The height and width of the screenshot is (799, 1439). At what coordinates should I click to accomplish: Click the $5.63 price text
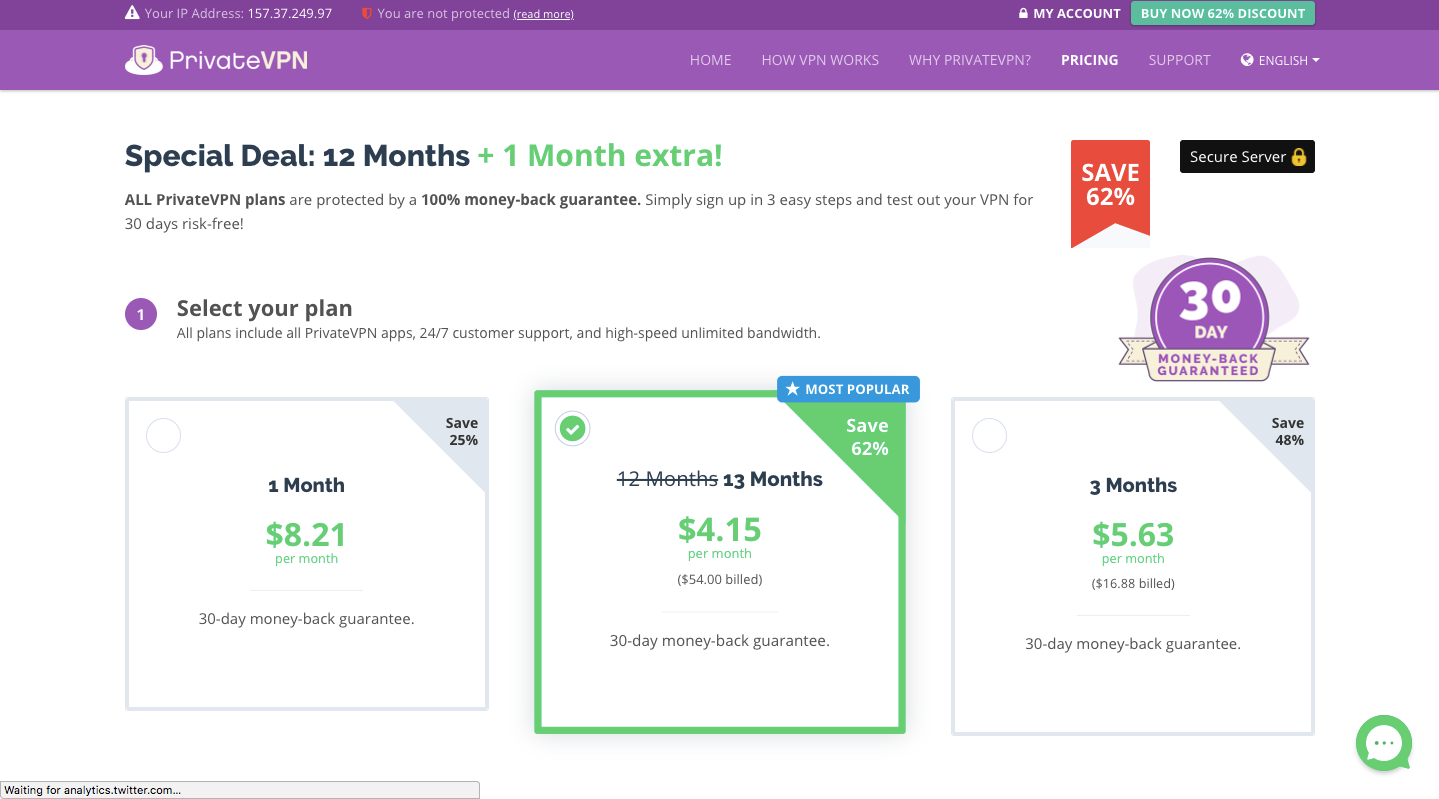[1133, 534]
